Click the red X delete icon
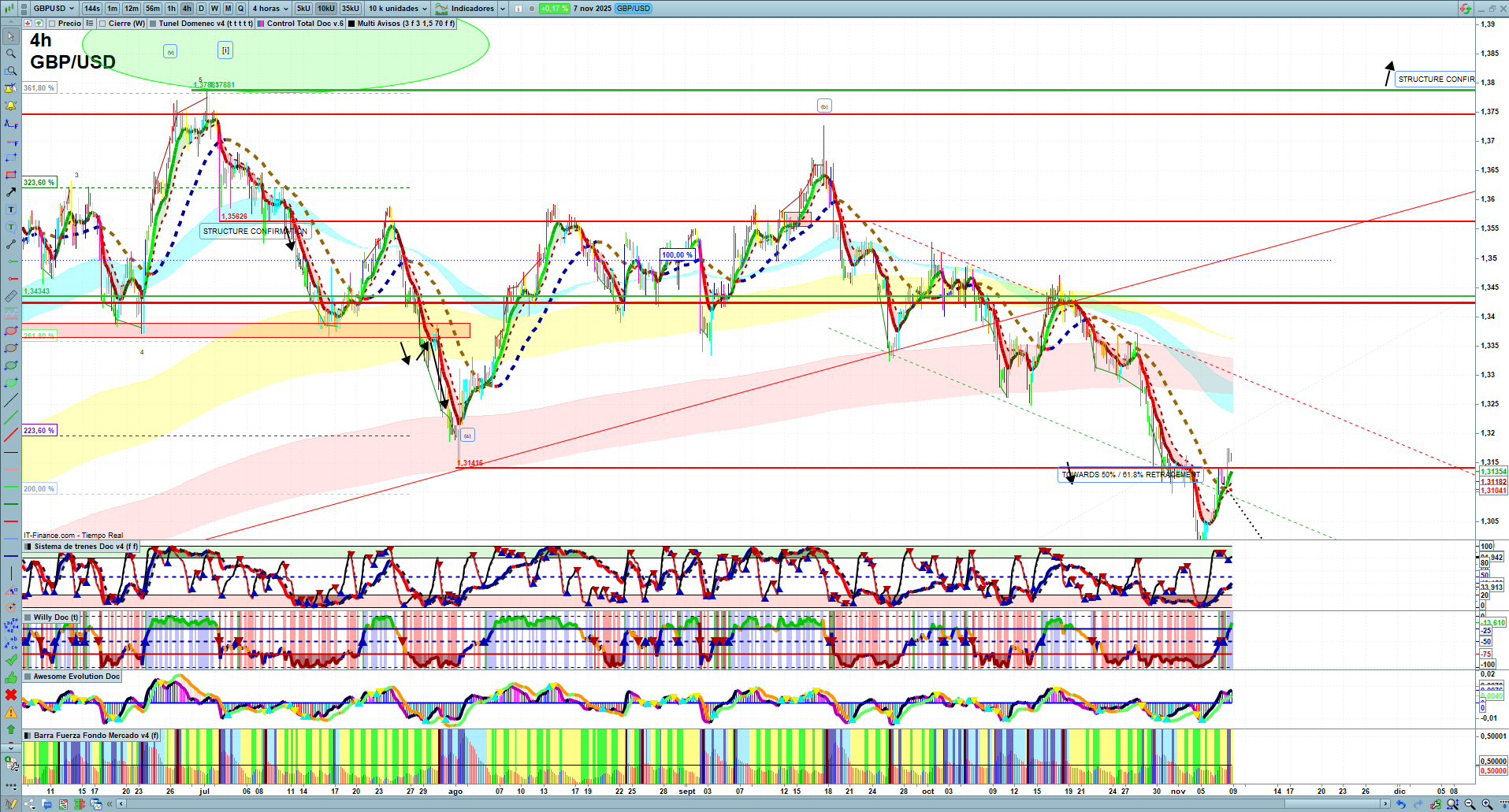Viewport: 1509px width, 812px height. click(11, 695)
